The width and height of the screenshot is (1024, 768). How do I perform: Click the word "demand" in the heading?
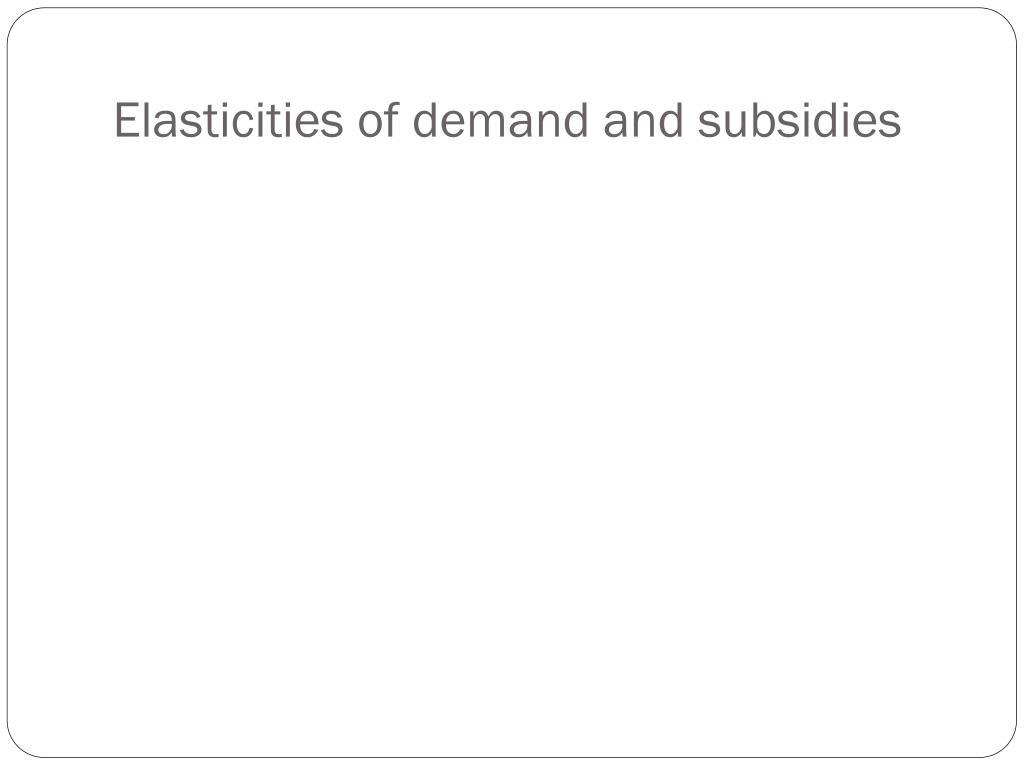click(x=501, y=121)
